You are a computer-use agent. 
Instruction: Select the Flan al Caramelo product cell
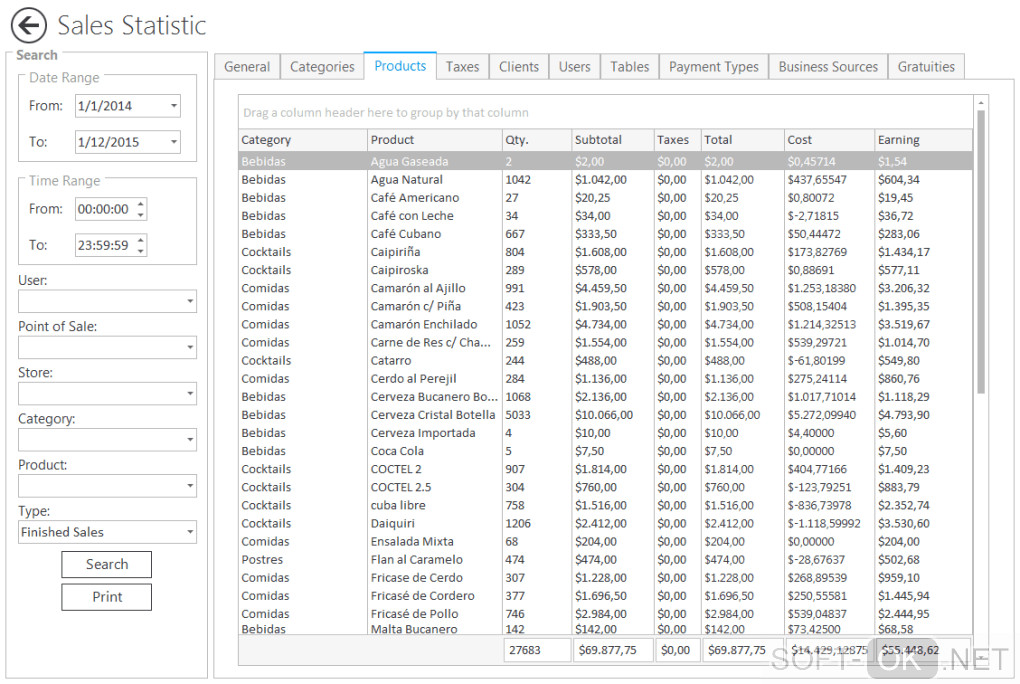[435, 560]
